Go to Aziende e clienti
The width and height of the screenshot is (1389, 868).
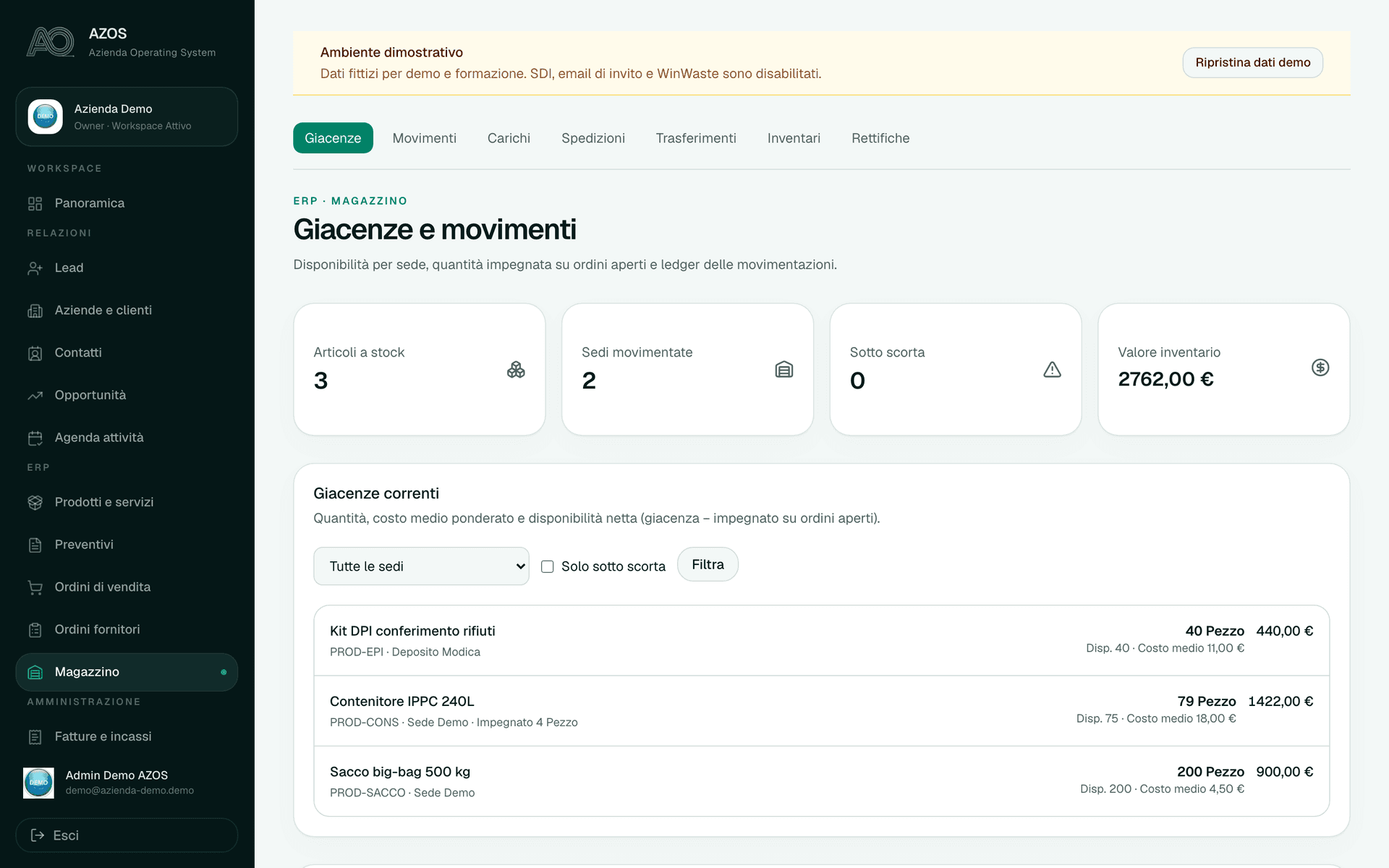127,310
